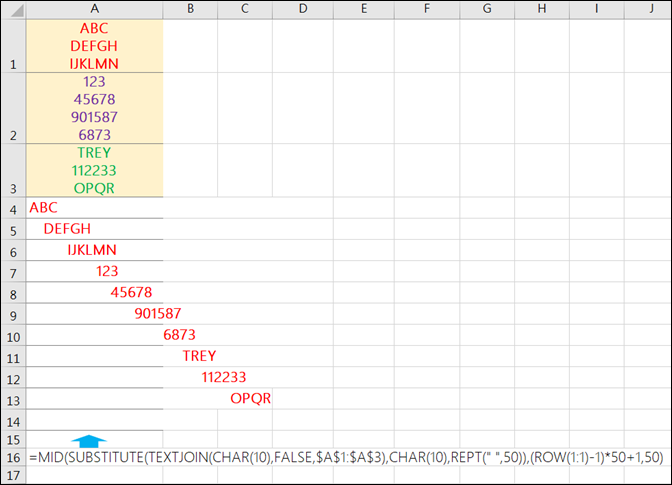Select row 2 header
The height and width of the screenshot is (485, 672).
[x=13, y=108]
